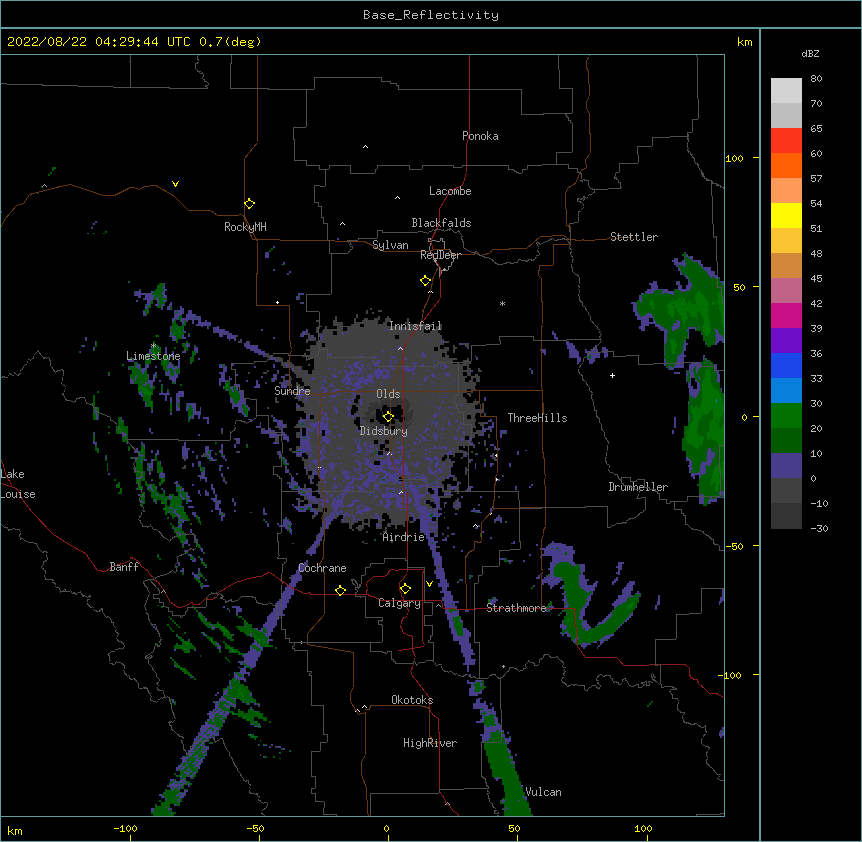Image resolution: width=862 pixels, height=842 pixels.
Task: Click the Vulcan label
Action: click(x=543, y=792)
